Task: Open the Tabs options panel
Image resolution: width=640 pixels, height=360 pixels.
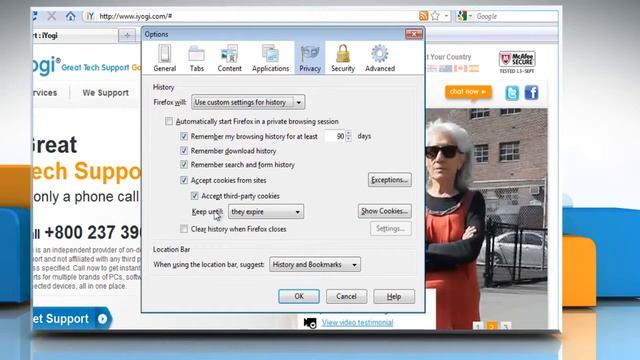Action: click(196, 58)
